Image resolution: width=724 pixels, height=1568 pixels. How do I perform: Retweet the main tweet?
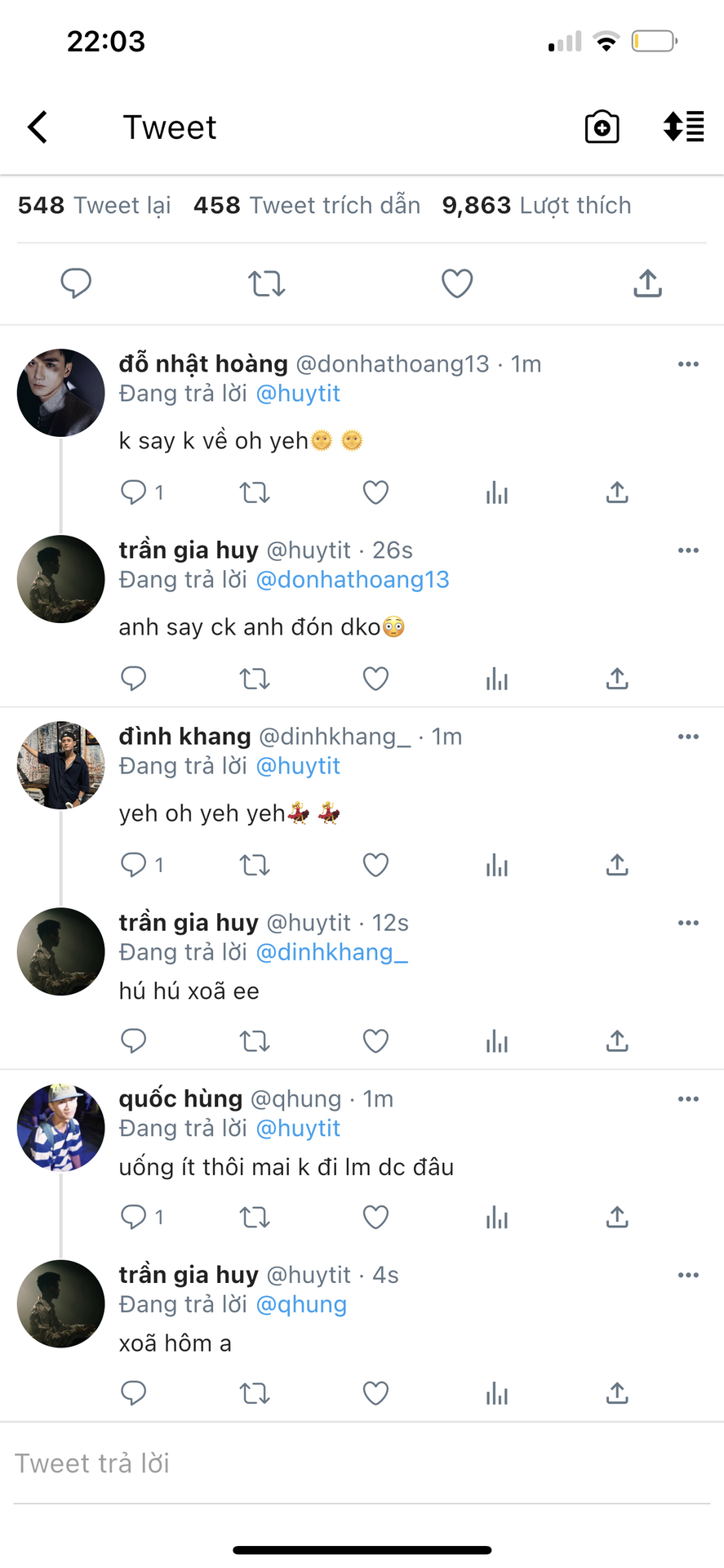tap(266, 283)
